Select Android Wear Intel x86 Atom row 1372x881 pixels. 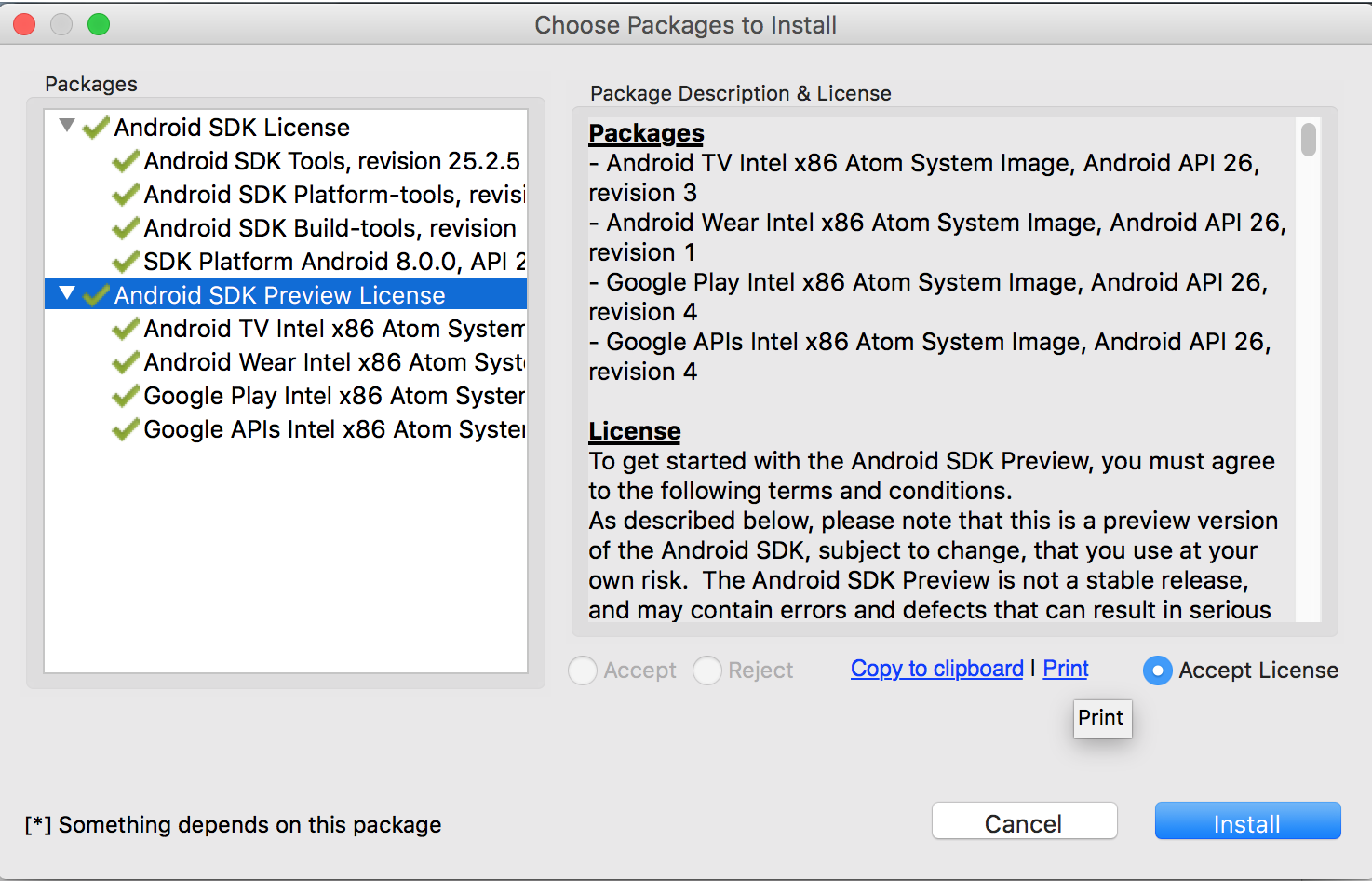point(286,362)
